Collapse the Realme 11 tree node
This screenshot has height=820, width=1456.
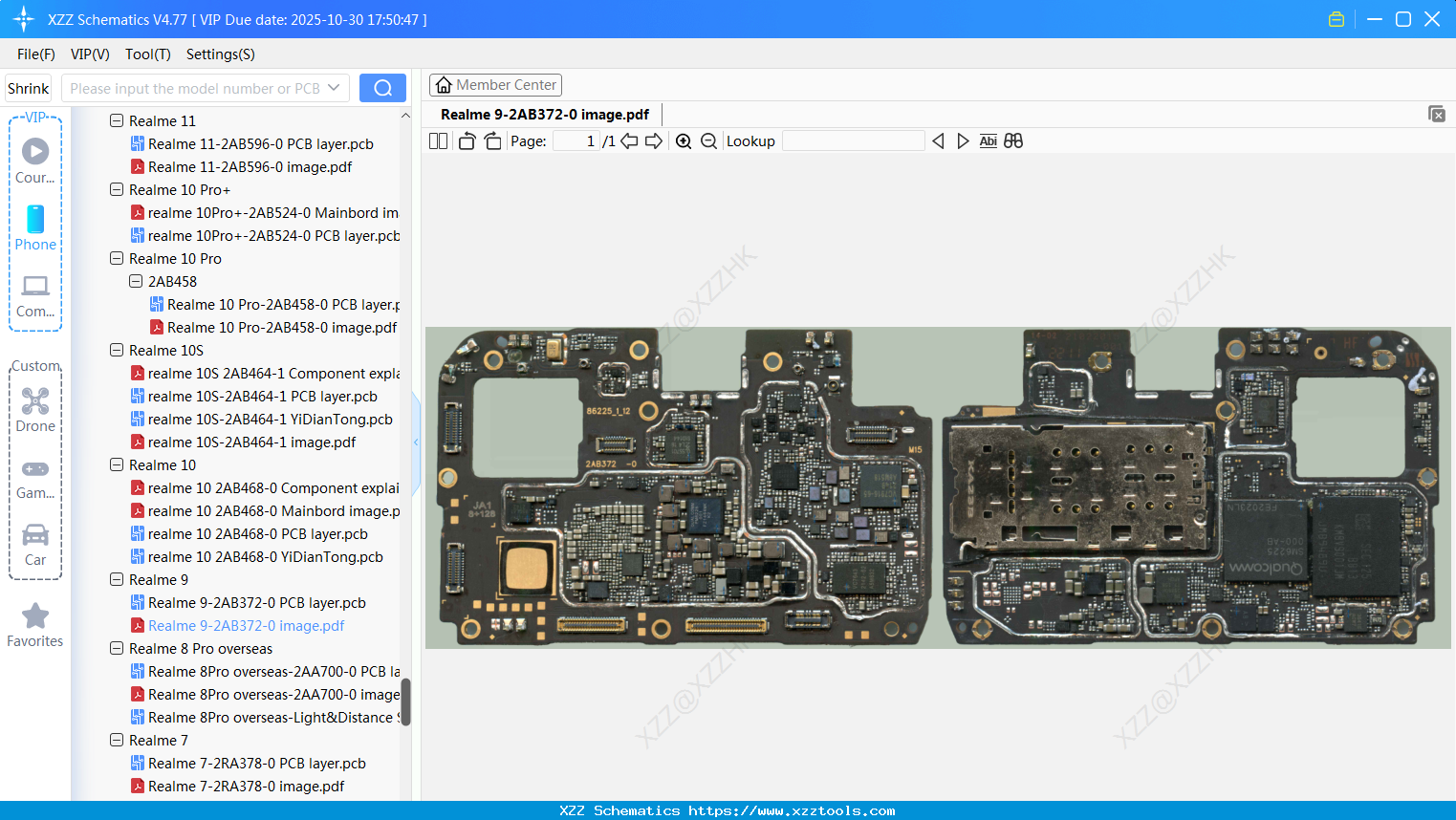117,121
